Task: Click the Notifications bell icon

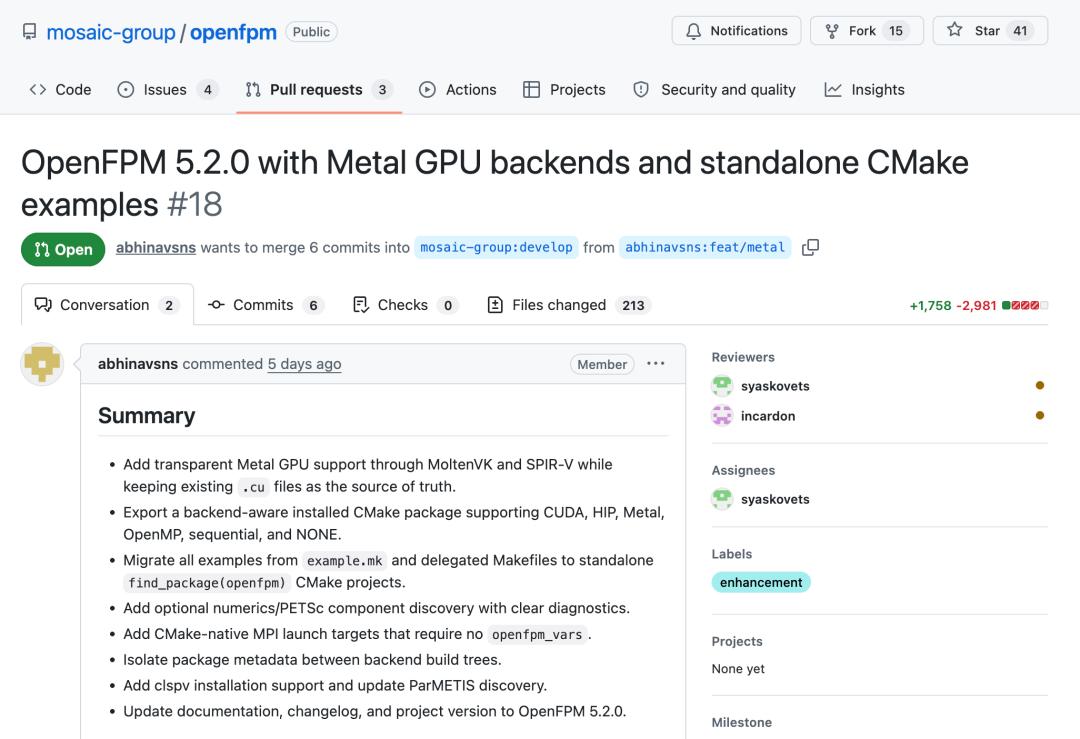Action: pos(694,31)
